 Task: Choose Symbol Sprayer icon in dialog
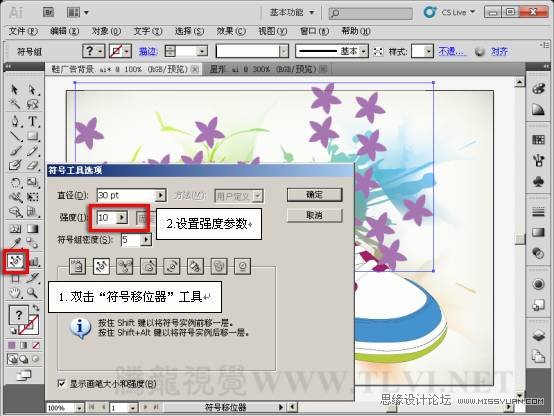78,266
